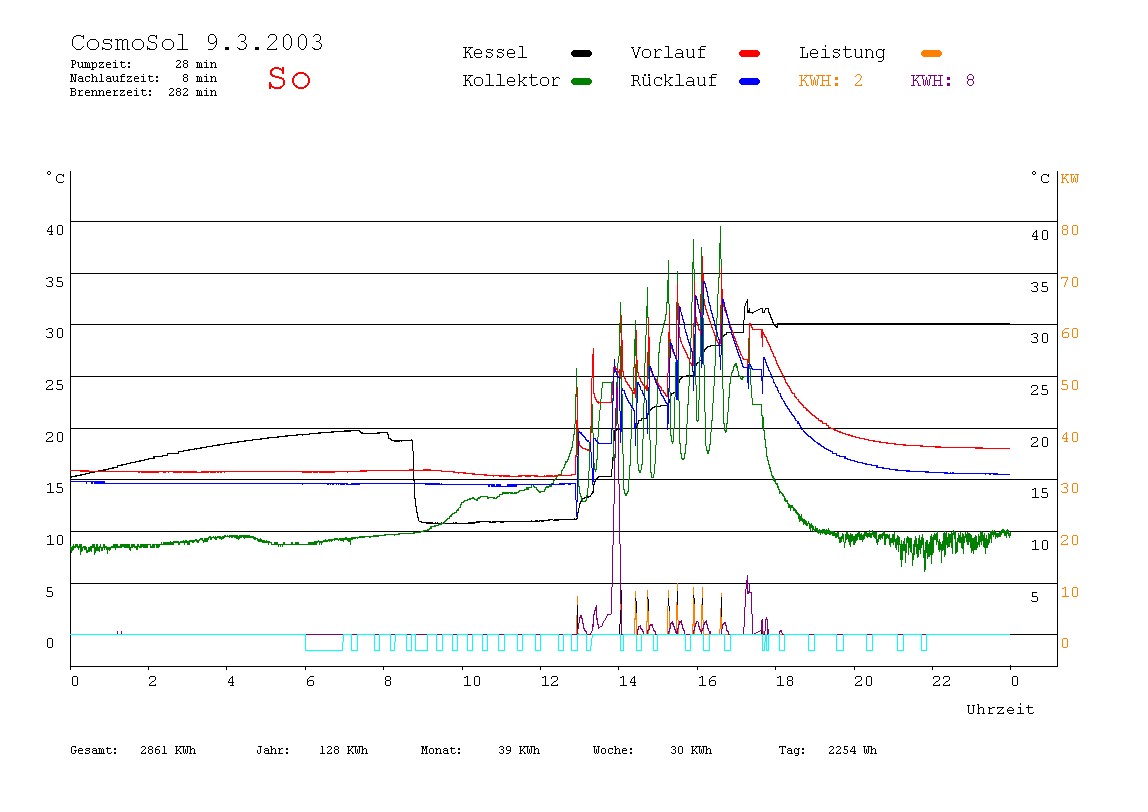Image resolution: width=1148 pixels, height=812 pixels.
Task: Select the "28 min" pump time value
Action: click(195, 64)
